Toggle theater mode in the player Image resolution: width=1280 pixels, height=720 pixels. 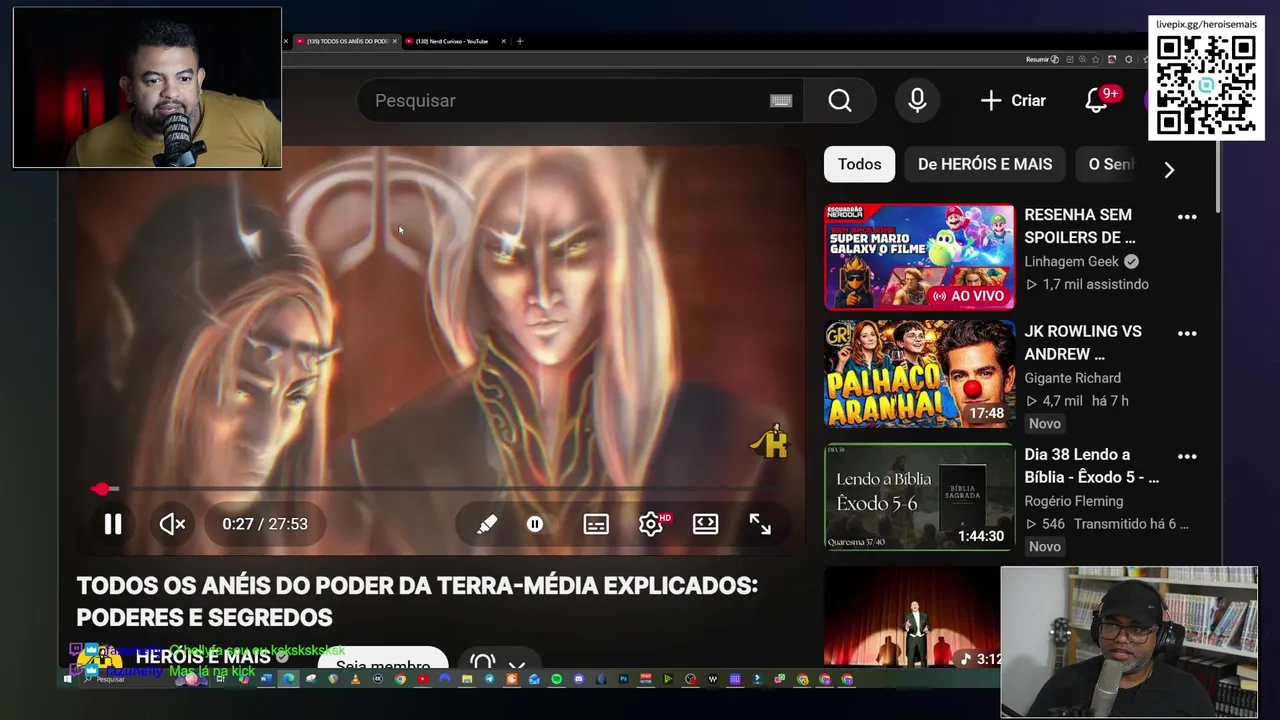coord(706,524)
